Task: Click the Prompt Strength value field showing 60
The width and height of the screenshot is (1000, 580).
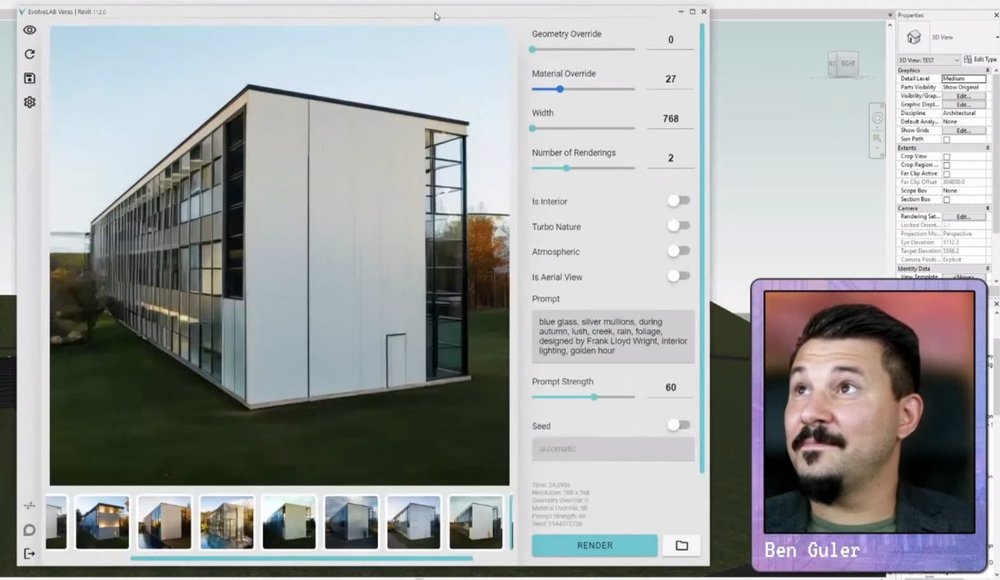Action: pos(670,388)
